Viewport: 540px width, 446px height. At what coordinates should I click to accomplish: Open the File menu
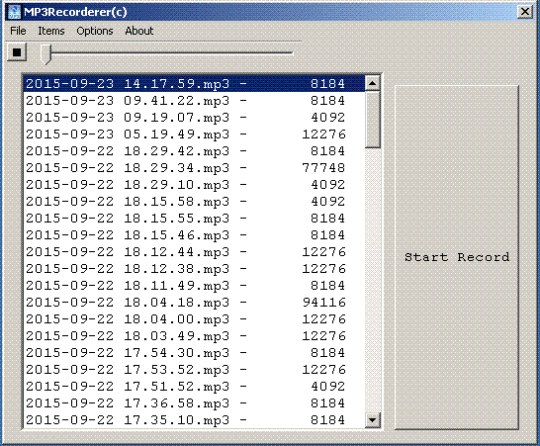pos(18,31)
